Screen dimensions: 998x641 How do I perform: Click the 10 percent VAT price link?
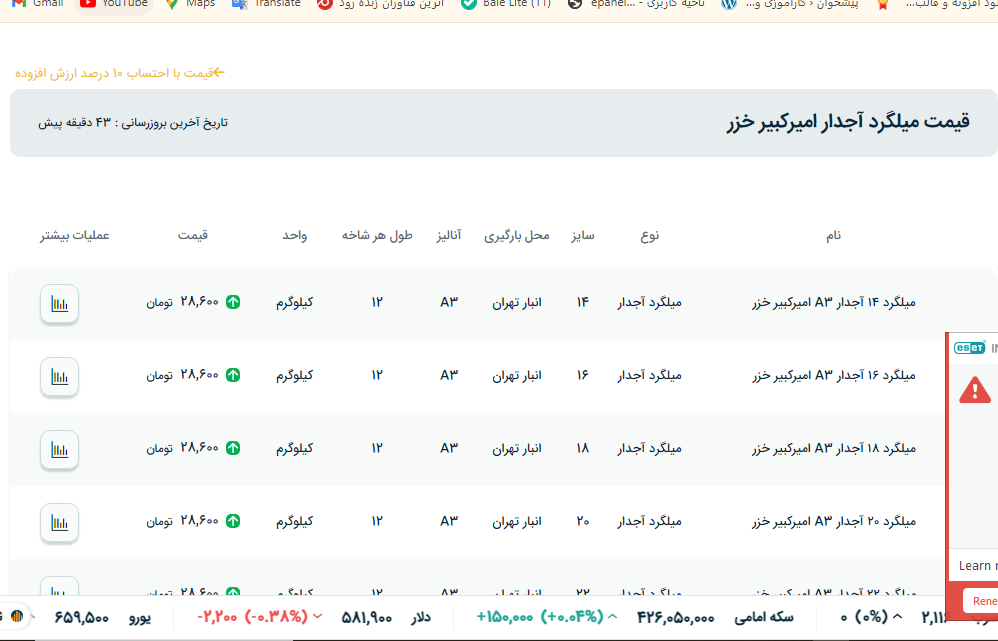click(x=120, y=73)
